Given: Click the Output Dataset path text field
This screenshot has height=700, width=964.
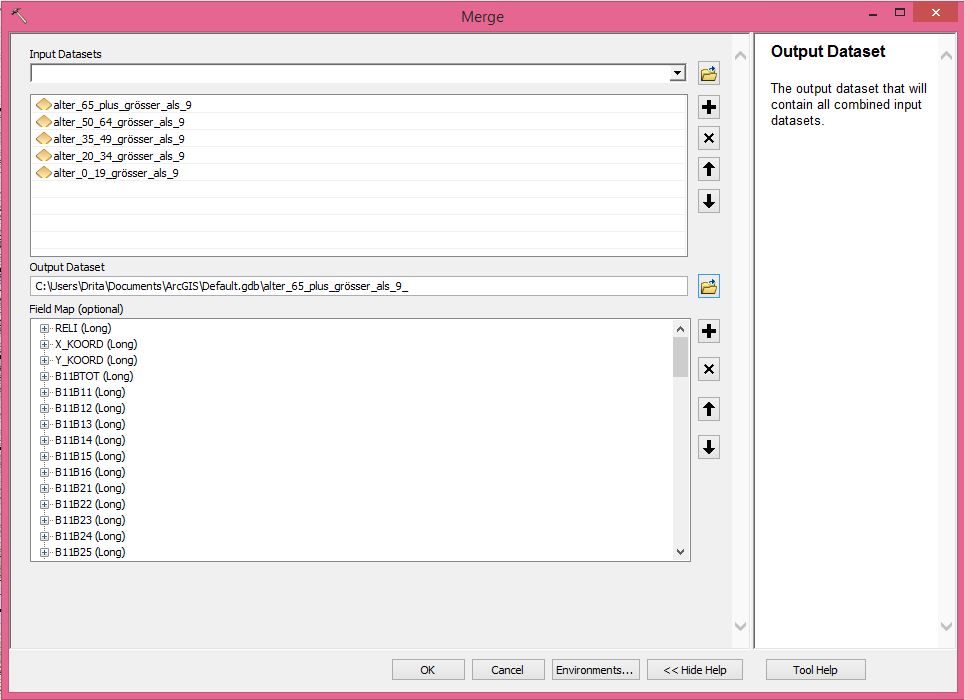Looking at the screenshot, I should coord(358,287).
